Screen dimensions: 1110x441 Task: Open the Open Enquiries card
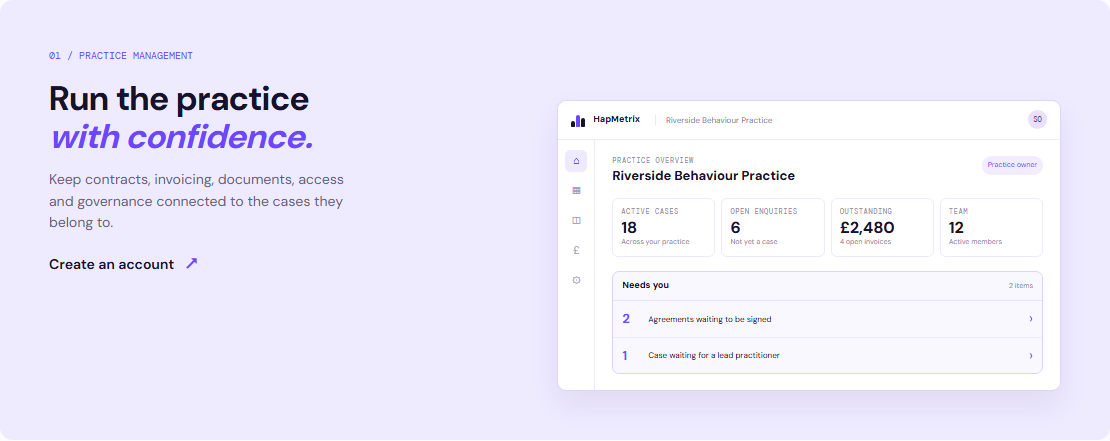[x=772, y=227]
